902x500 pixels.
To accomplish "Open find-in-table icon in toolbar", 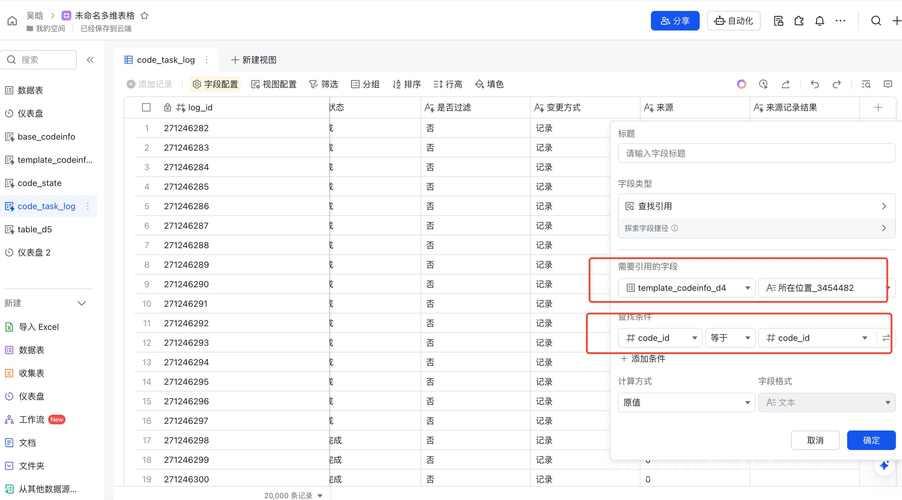I will [866, 84].
